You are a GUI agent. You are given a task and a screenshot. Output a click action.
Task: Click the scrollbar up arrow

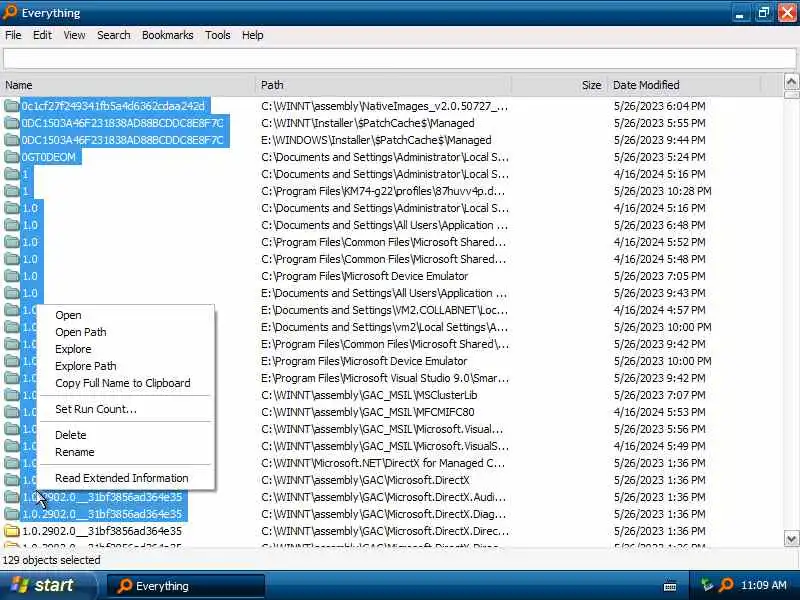pos(791,82)
